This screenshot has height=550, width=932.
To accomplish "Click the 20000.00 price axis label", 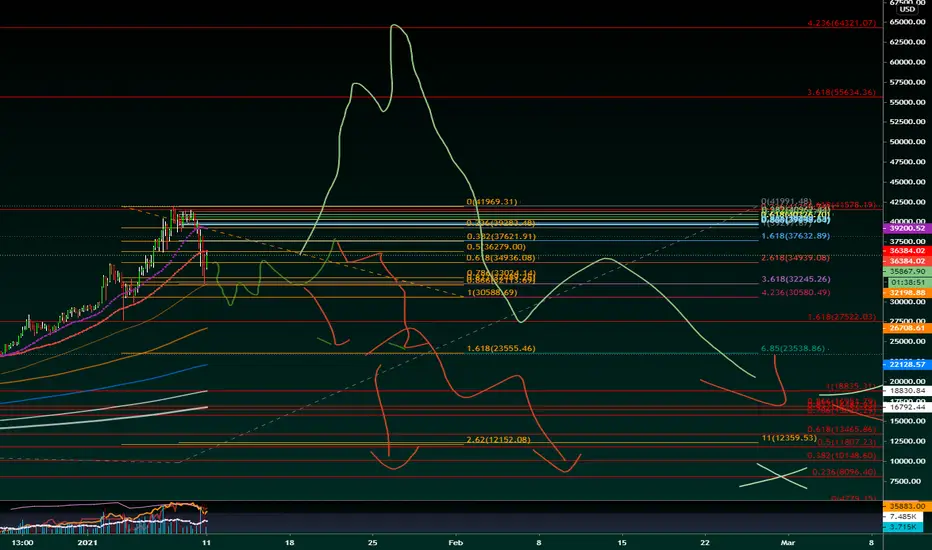I will (908, 381).
